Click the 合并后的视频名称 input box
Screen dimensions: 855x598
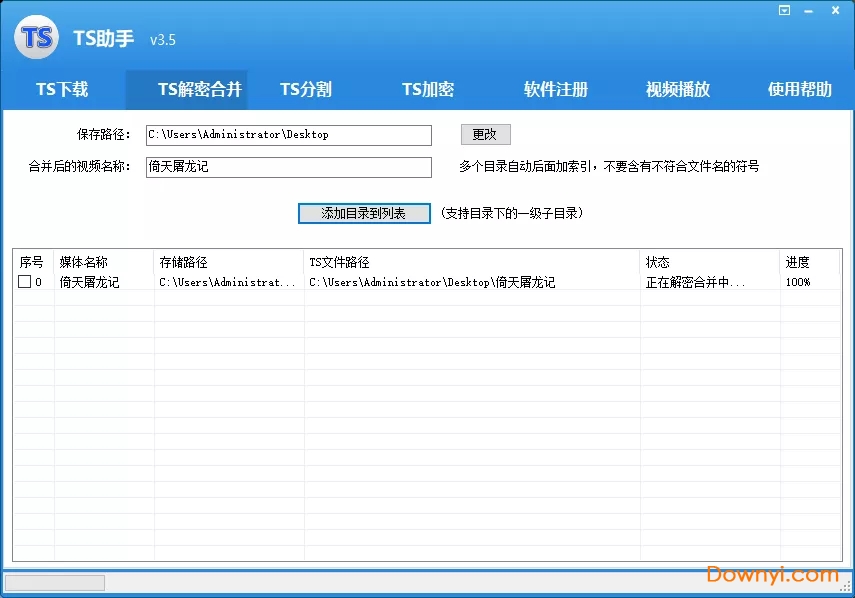(288, 167)
